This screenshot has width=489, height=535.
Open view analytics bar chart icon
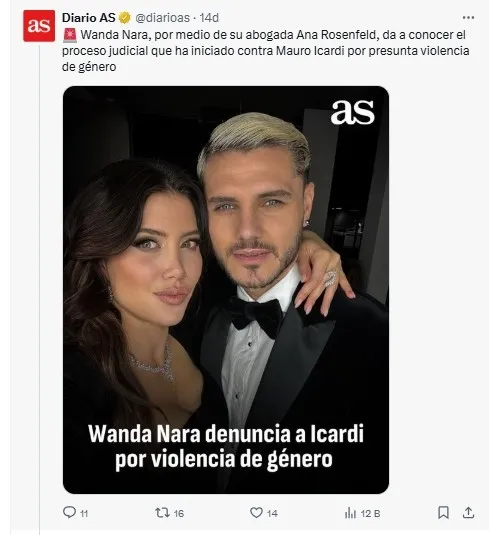coord(350,512)
